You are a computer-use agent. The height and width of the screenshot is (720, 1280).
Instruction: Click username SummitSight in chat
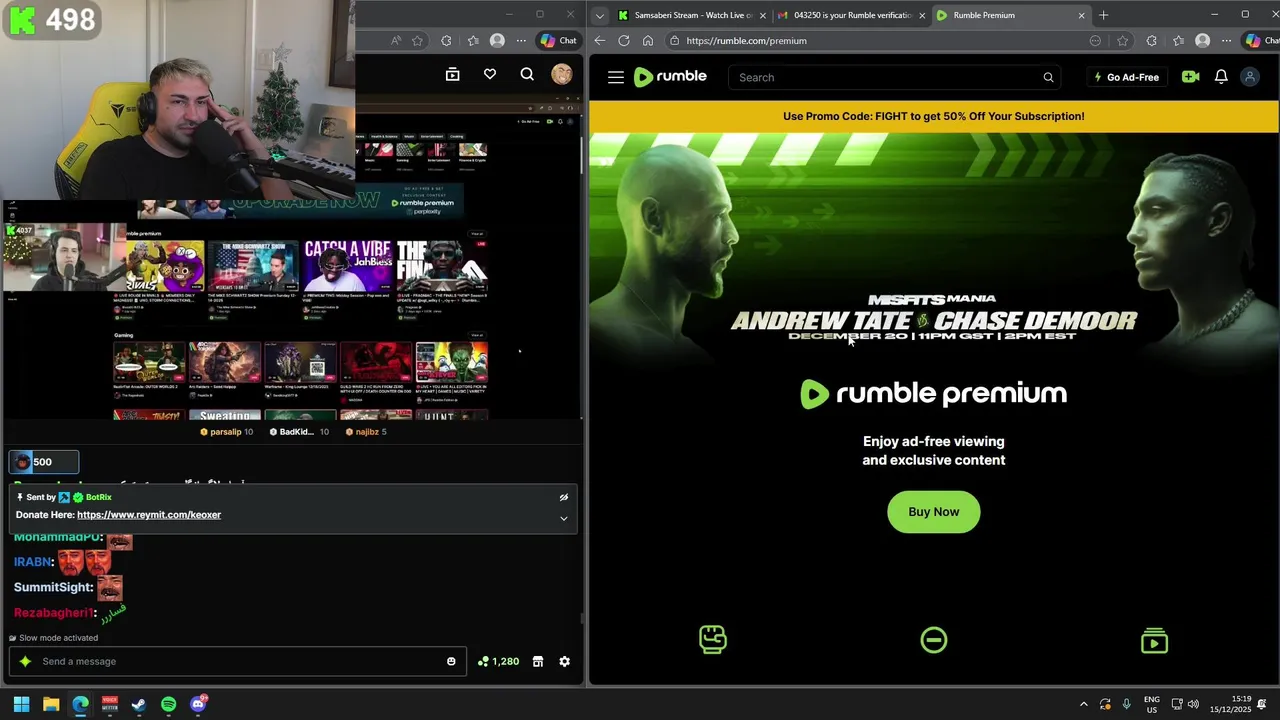pos(54,587)
